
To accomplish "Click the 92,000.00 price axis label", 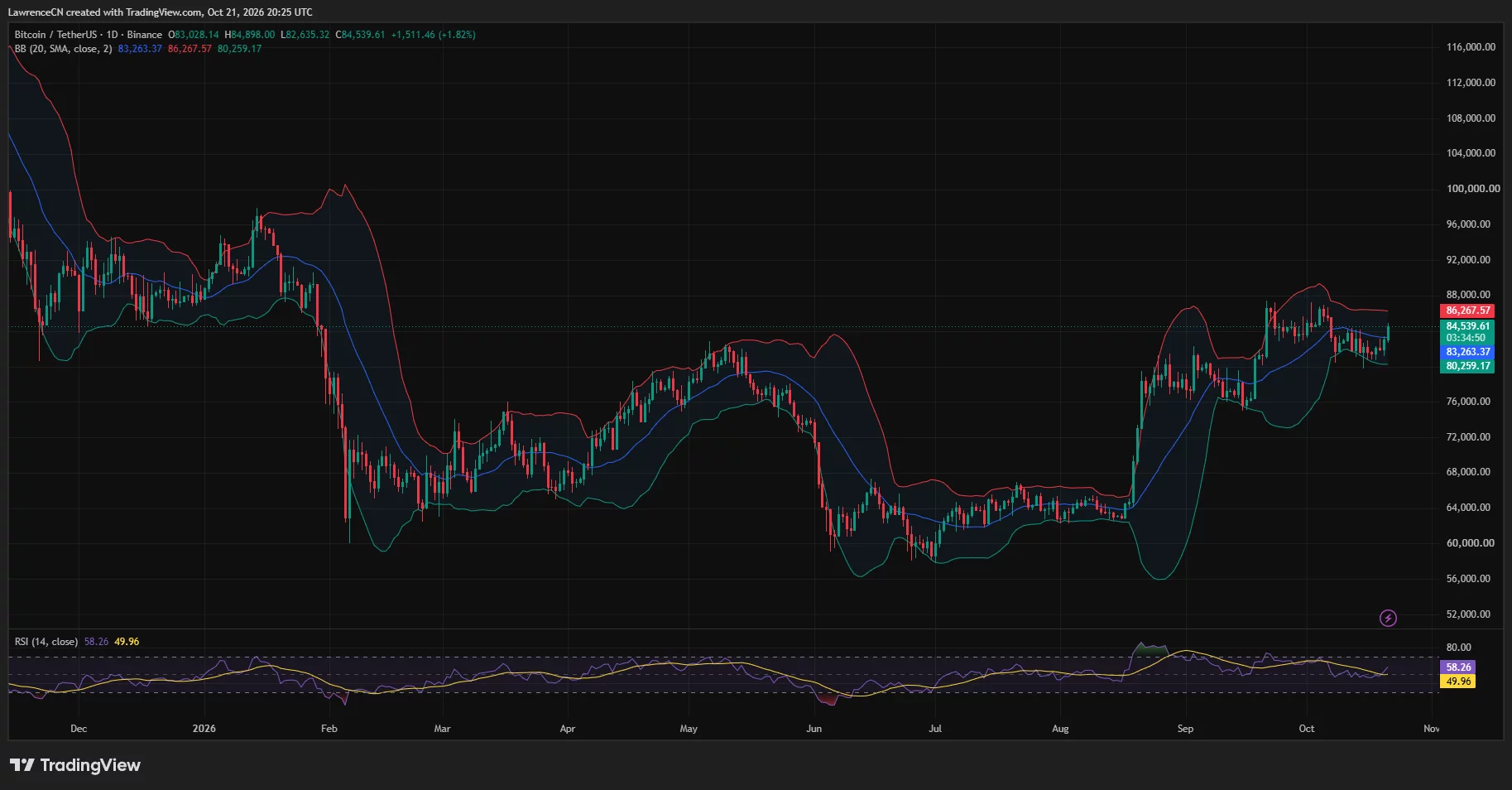I will [1468, 260].
